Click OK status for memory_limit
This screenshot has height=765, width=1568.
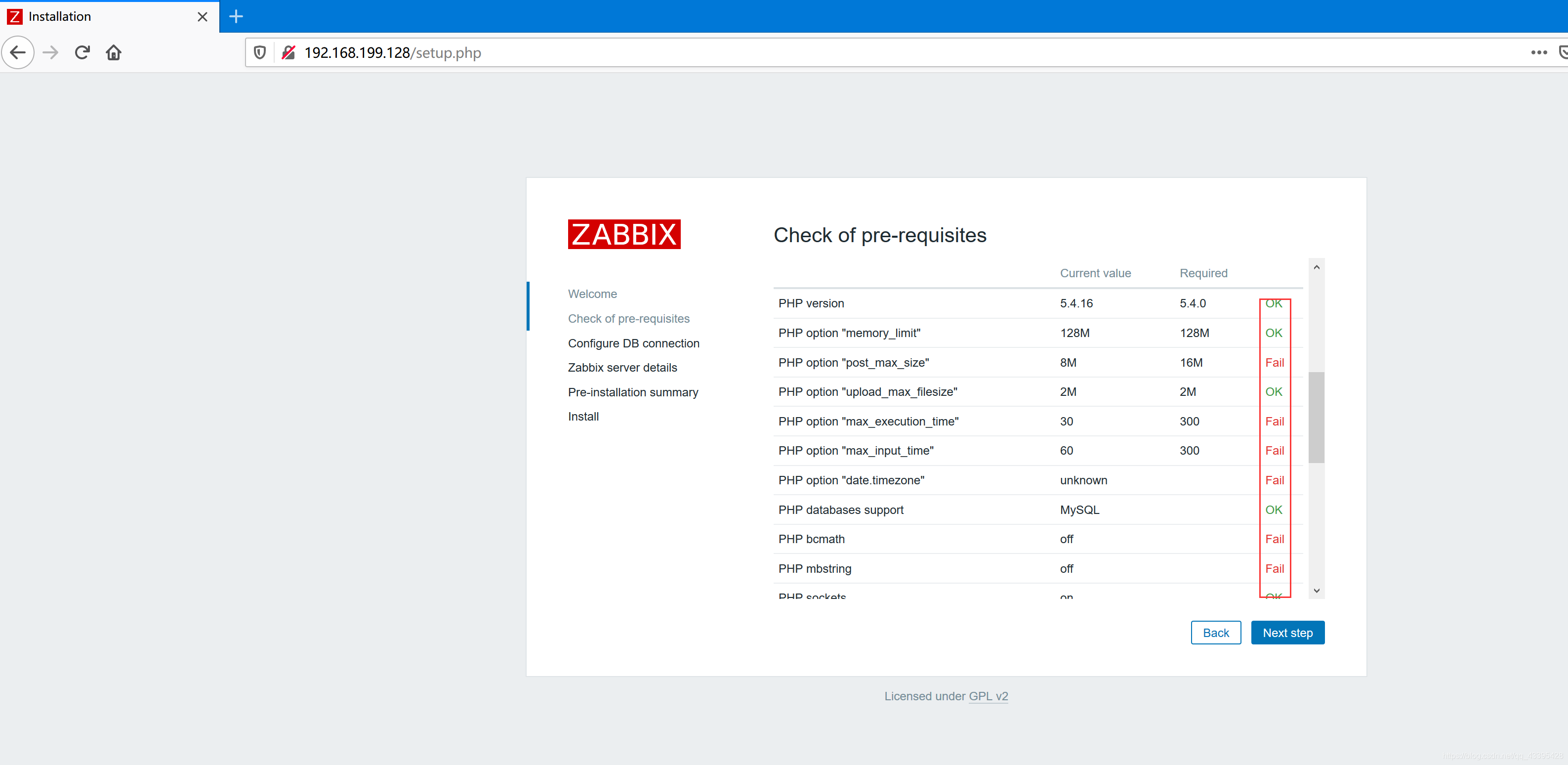(1274, 333)
